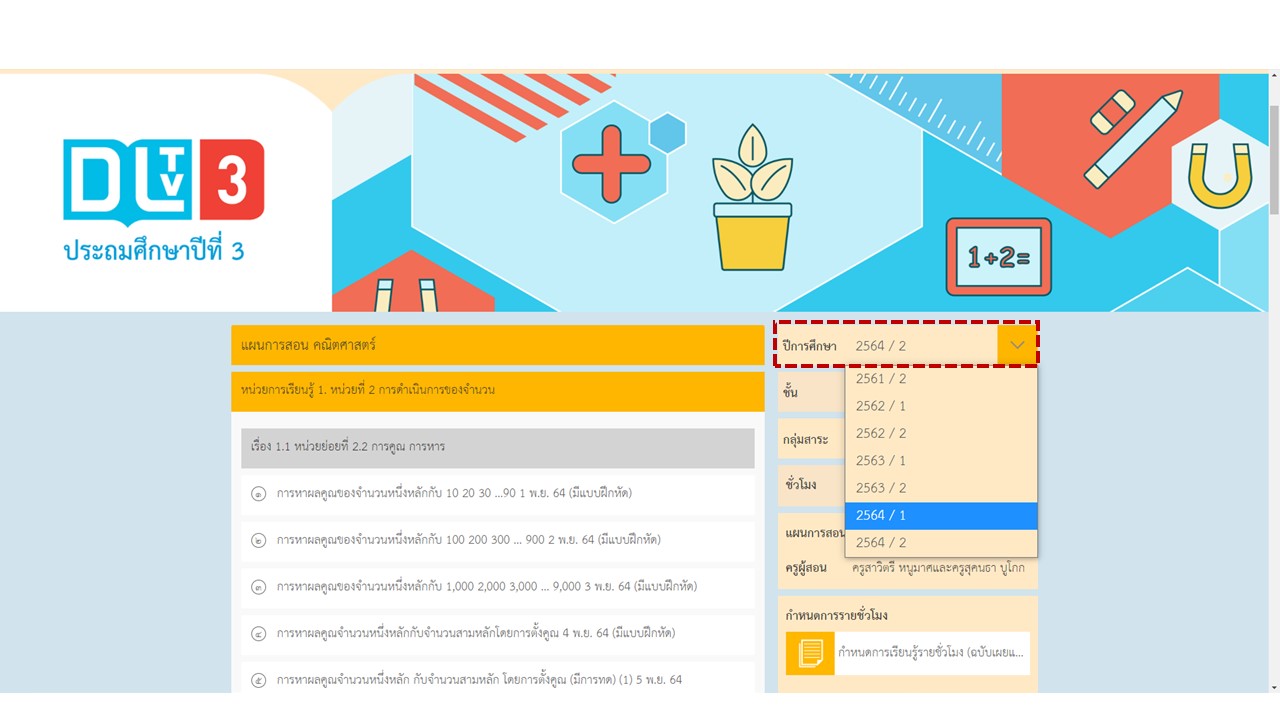Collapse the ปีการศึกษา dropdown using its chevron
The image size is (1280, 720).
click(1017, 345)
